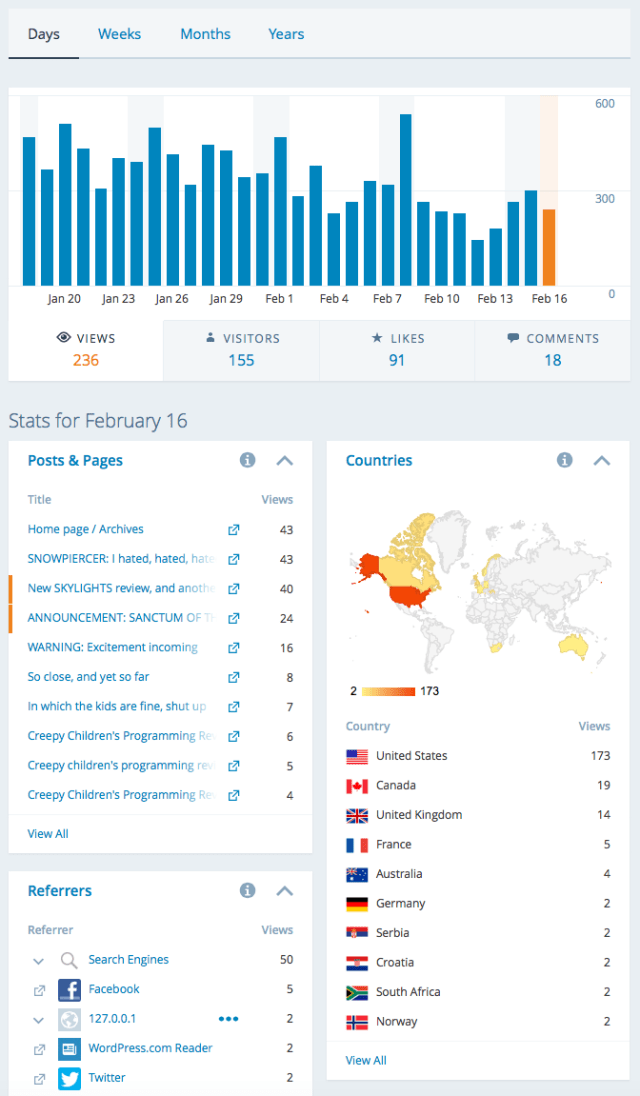Viewport: 640px width, 1096px height.
Task: Click Australia on the world map
Action: tap(573, 646)
